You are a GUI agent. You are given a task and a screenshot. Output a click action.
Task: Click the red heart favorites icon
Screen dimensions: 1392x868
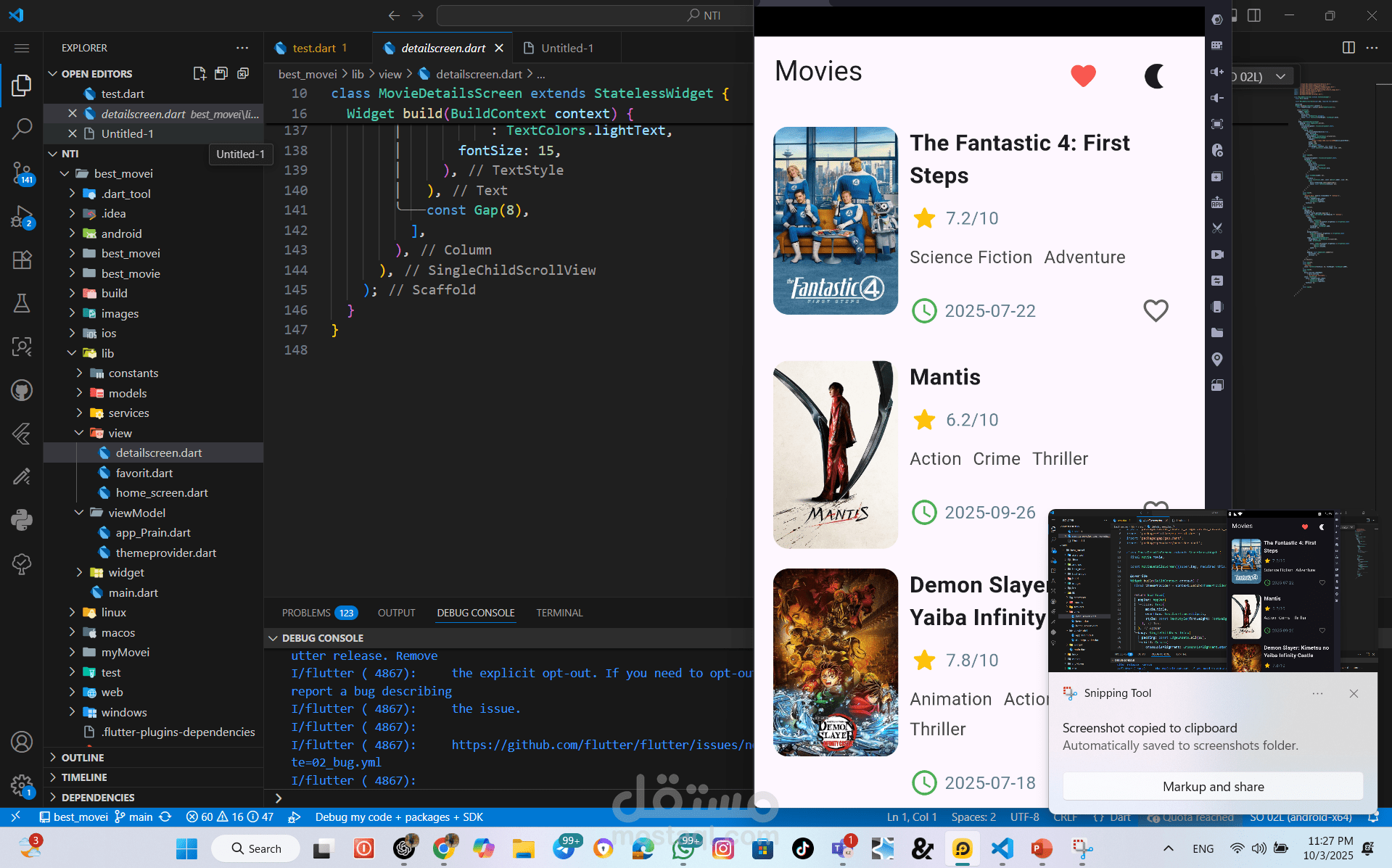[1083, 75]
